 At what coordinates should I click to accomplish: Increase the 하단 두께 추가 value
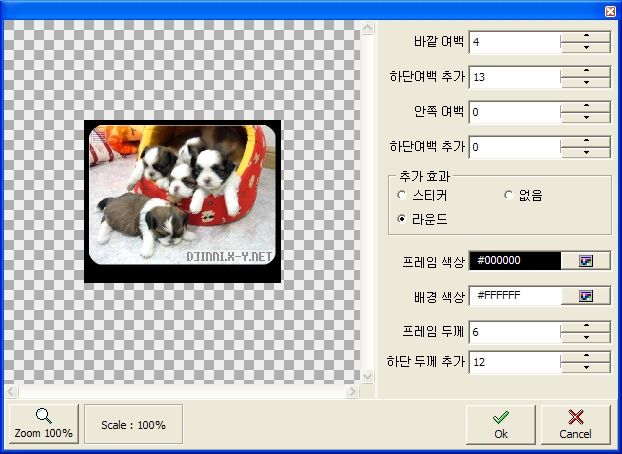pos(586,356)
